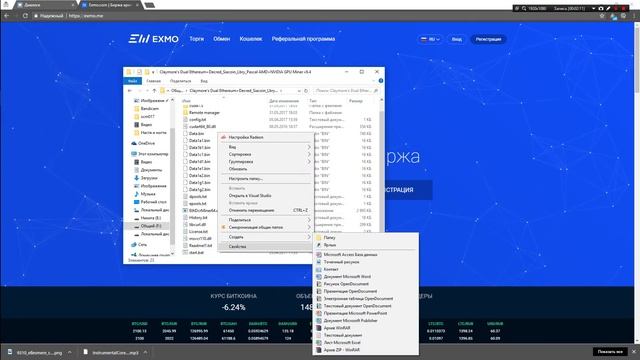Image resolution: width=640 pixels, height=360 pixels.
Task: Click the shared folder synchronization icon
Action: click(223, 227)
